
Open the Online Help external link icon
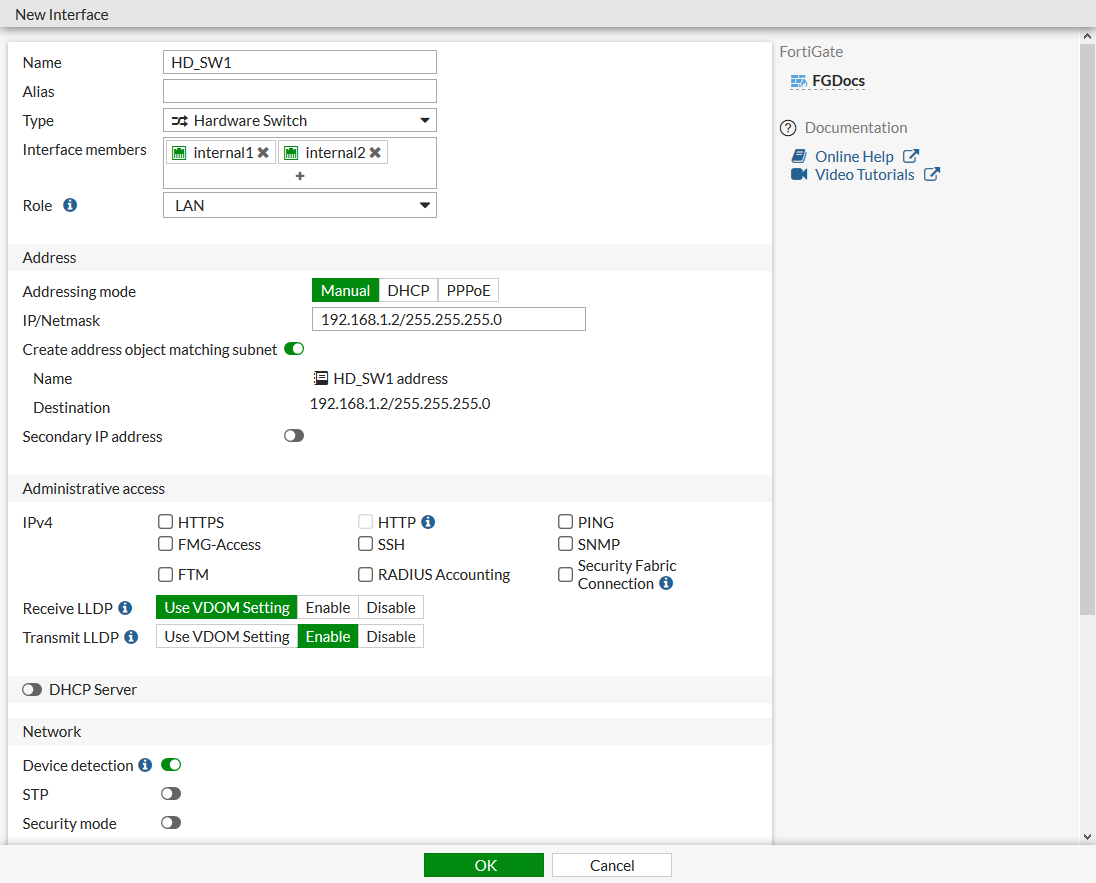(912, 155)
